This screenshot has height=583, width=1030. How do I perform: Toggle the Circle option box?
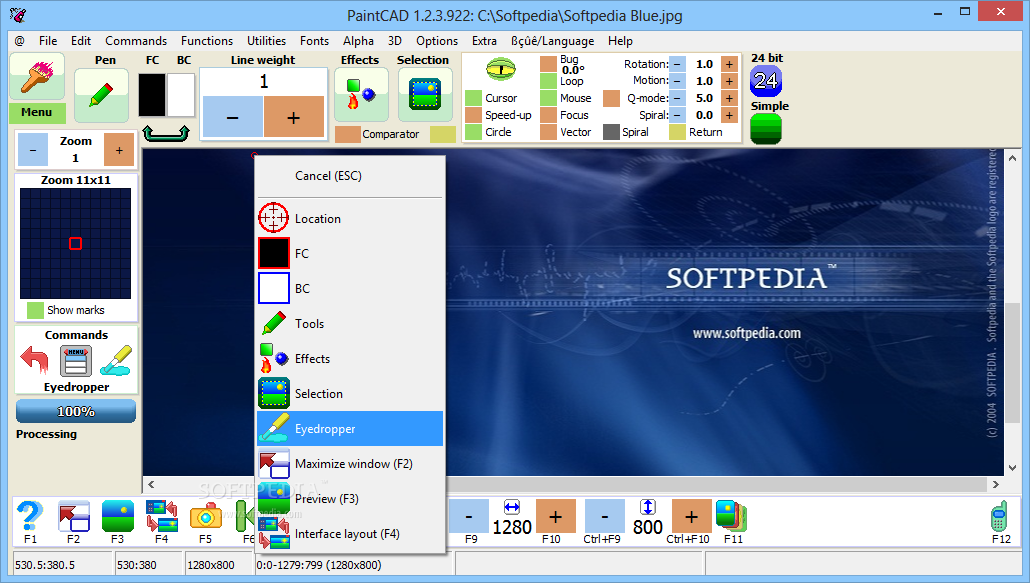click(x=473, y=132)
